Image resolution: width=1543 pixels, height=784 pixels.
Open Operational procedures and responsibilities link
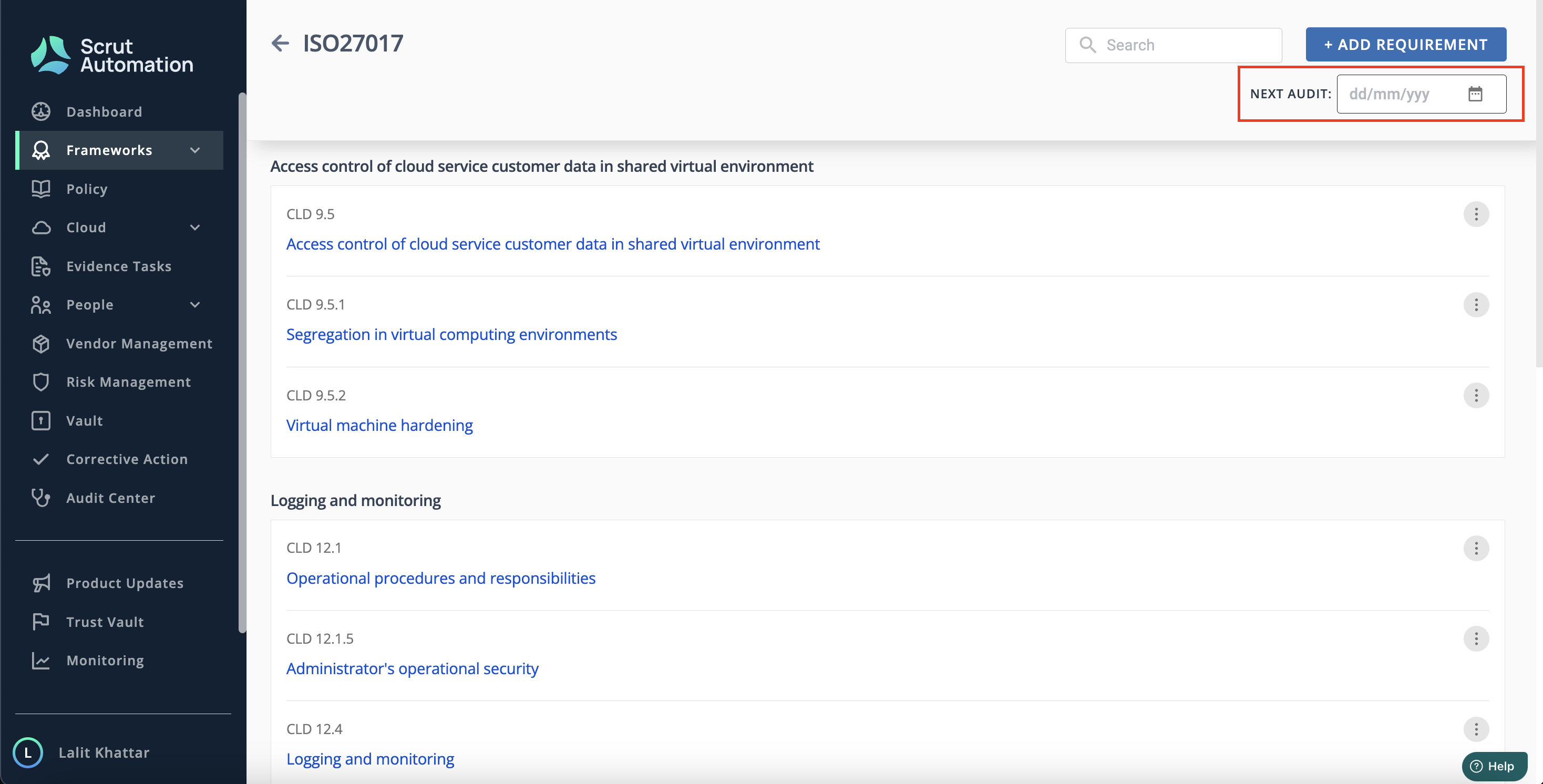pyautogui.click(x=441, y=578)
